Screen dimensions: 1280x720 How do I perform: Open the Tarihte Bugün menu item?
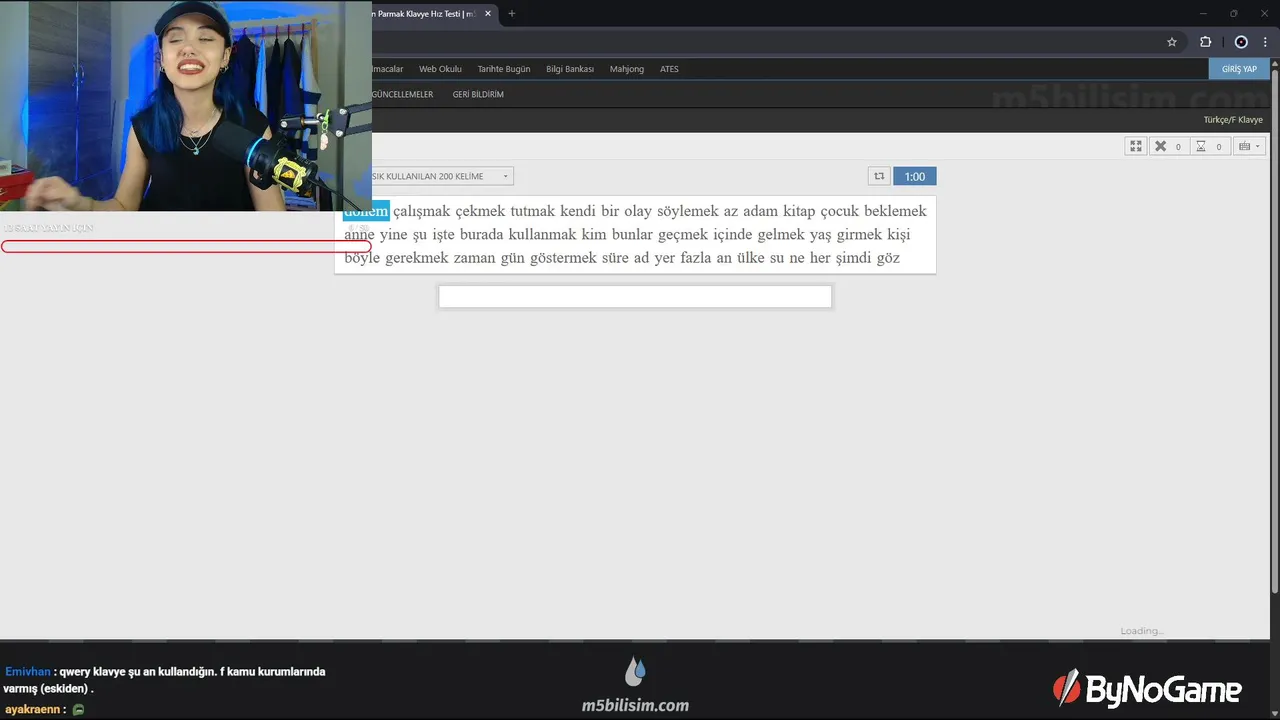504,69
